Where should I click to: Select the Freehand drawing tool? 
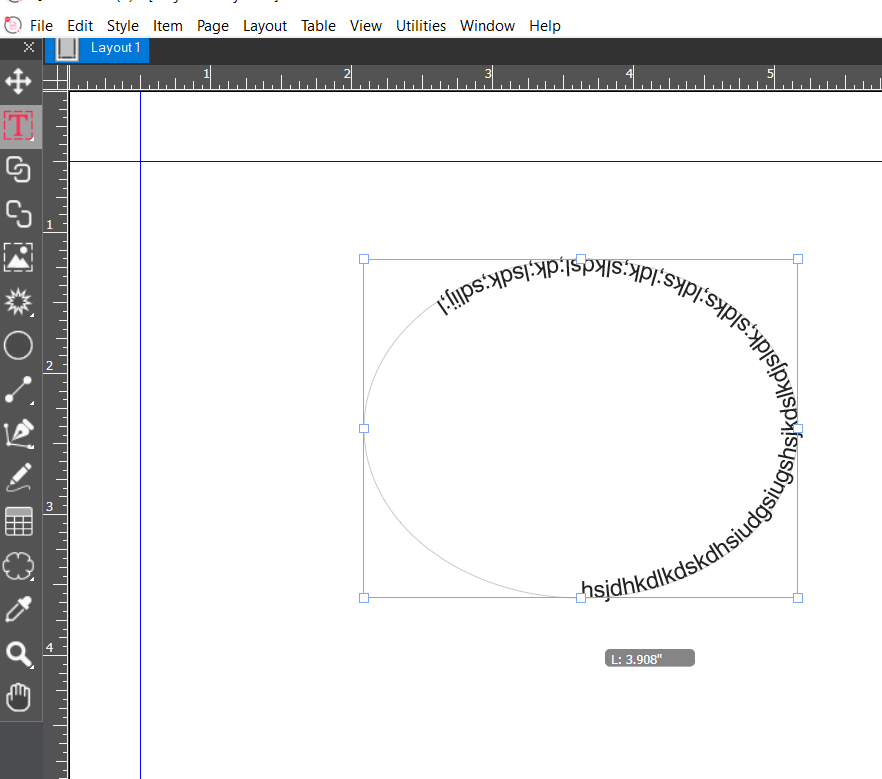coord(20,478)
